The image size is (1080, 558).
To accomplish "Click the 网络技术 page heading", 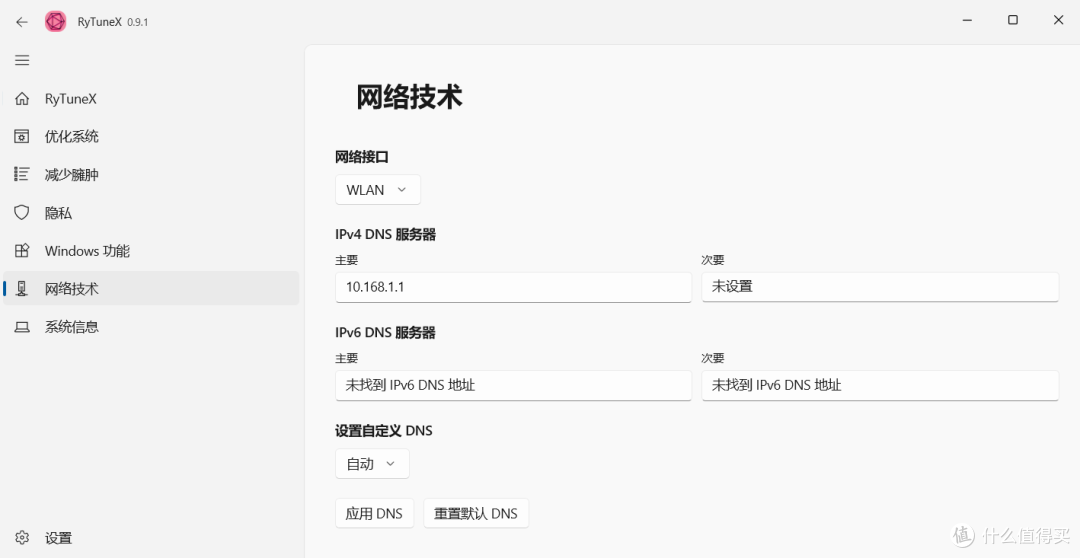I will click(409, 96).
